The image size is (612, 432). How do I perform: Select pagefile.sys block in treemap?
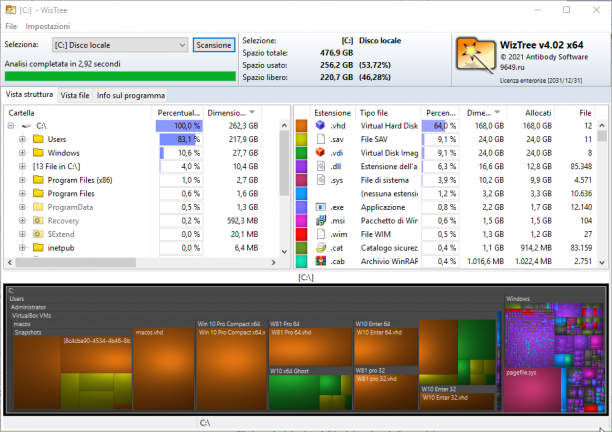click(532, 390)
